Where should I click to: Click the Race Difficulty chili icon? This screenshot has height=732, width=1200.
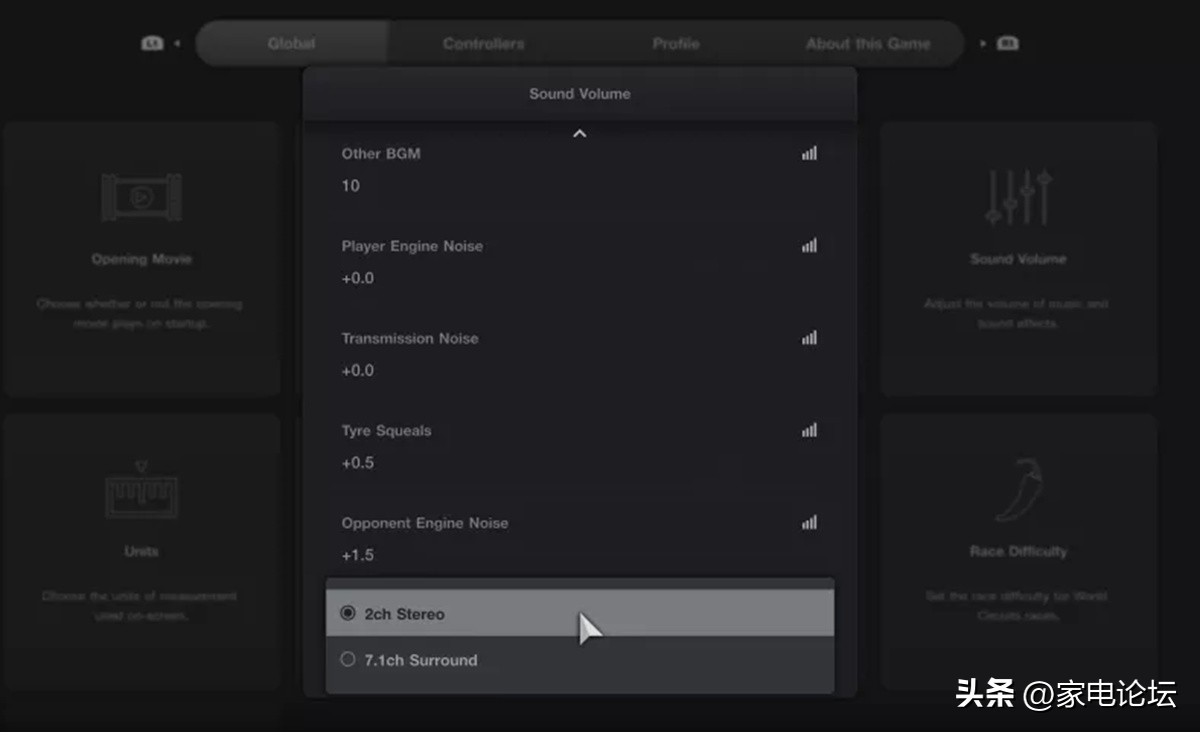pos(1018,490)
